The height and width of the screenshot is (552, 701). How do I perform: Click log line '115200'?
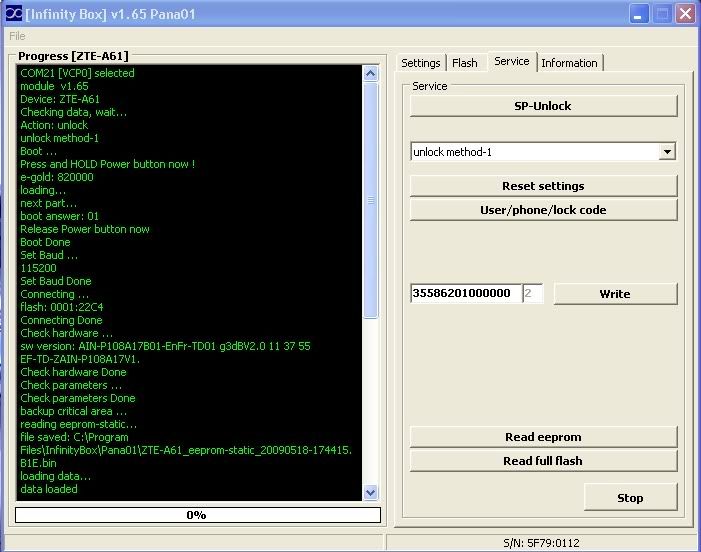tap(38, 268)
